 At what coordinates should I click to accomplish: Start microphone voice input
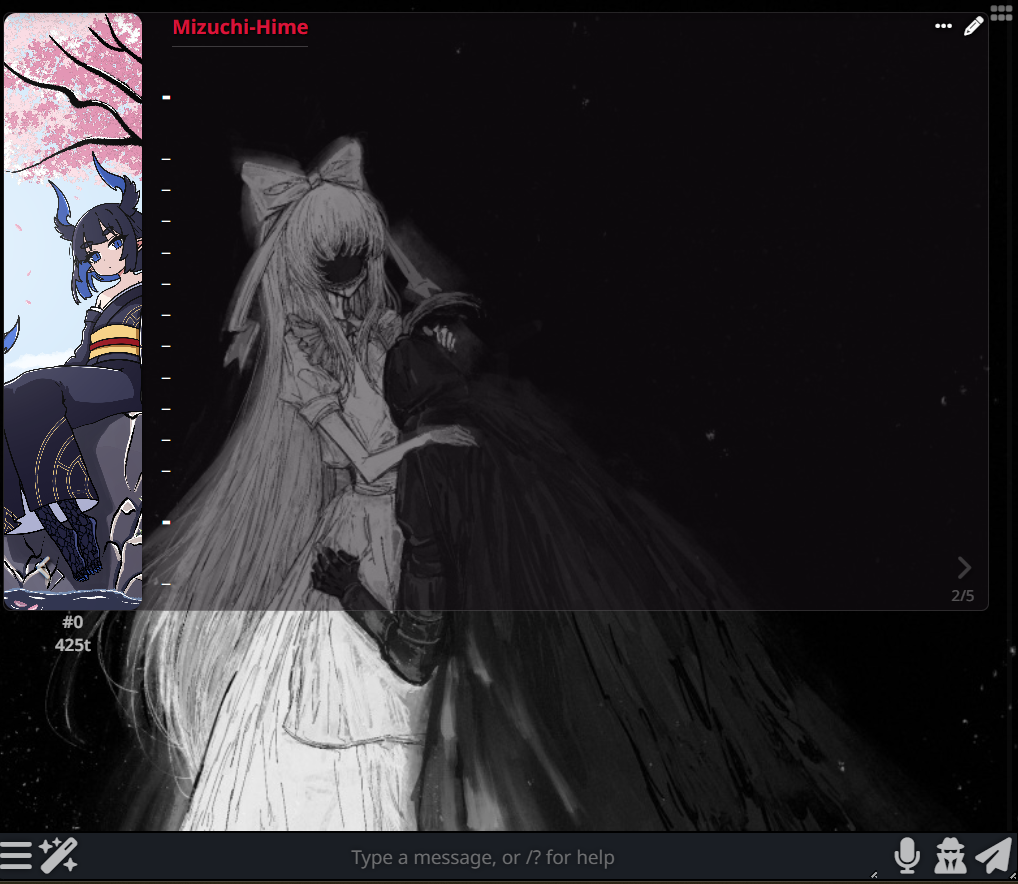906,855
